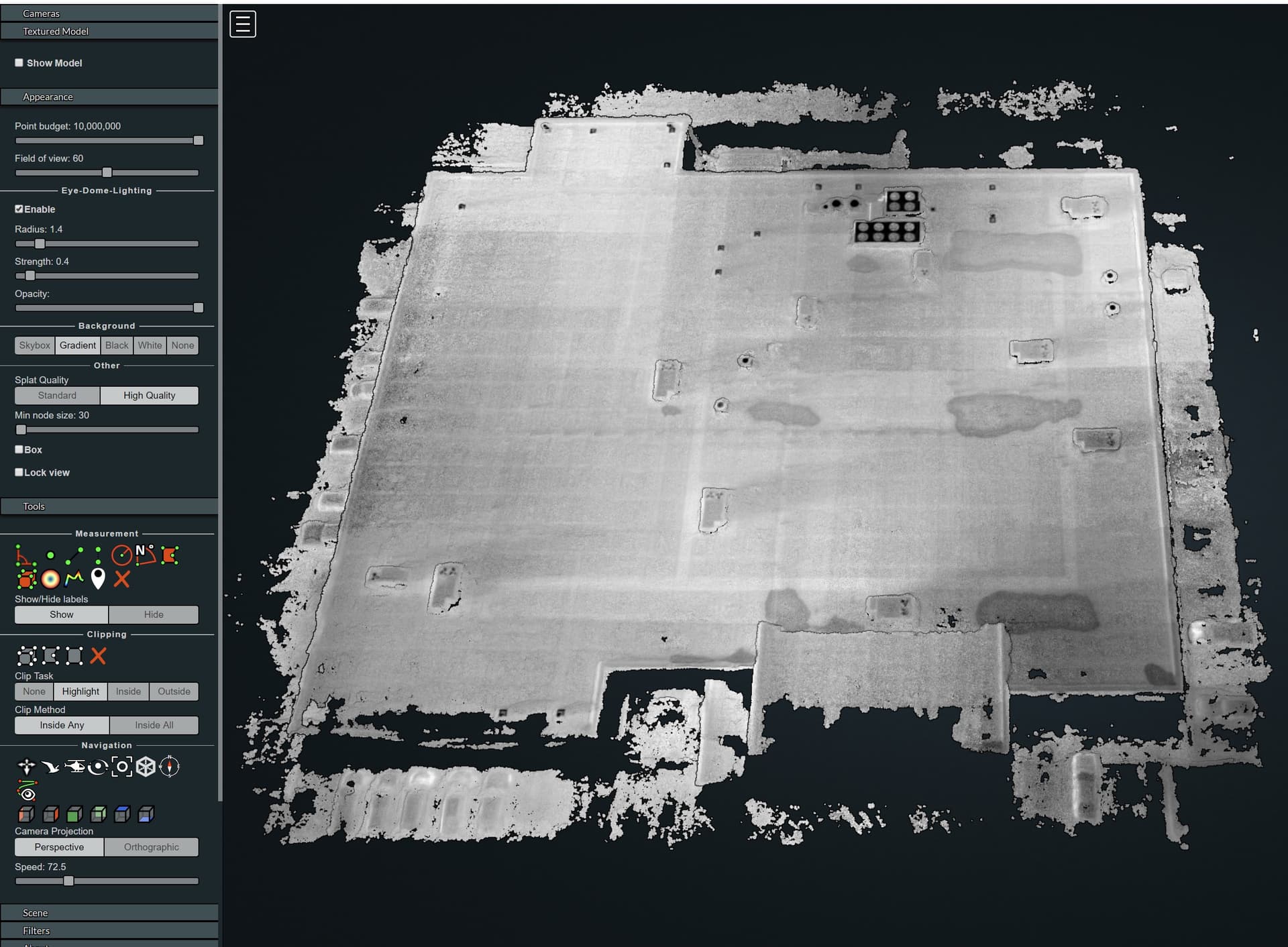This screenshot has width=1288, height=947.
Task: Tick the Show Model checkbox
Action: [19, 63]
